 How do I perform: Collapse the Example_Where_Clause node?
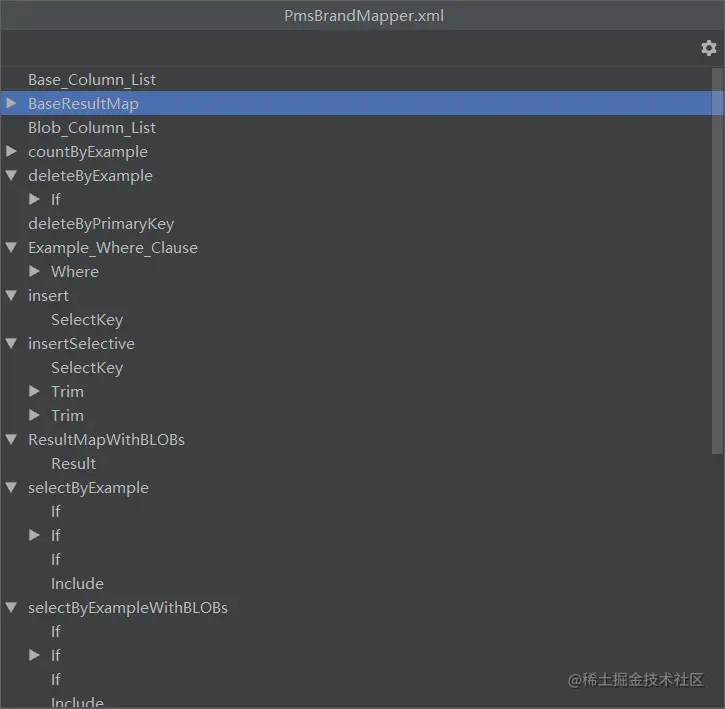coord(12,247)
